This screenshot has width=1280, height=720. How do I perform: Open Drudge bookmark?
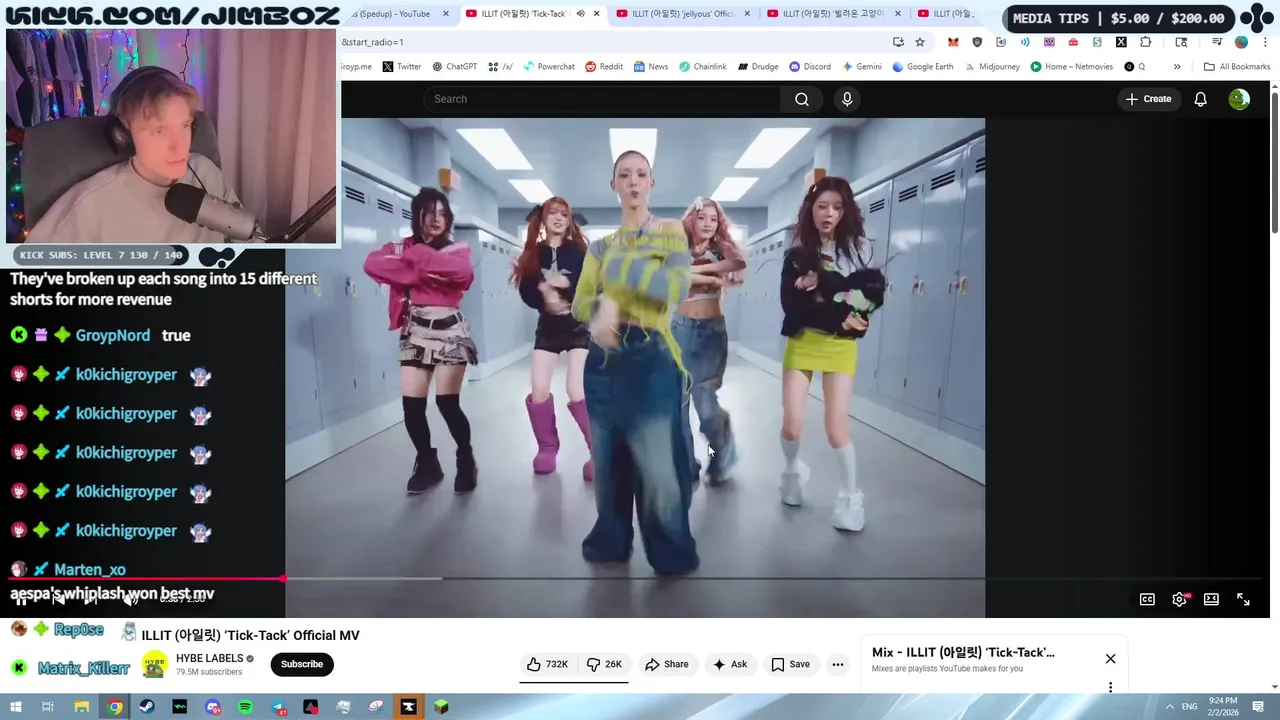pyautogui.click(x=758, y=67)
